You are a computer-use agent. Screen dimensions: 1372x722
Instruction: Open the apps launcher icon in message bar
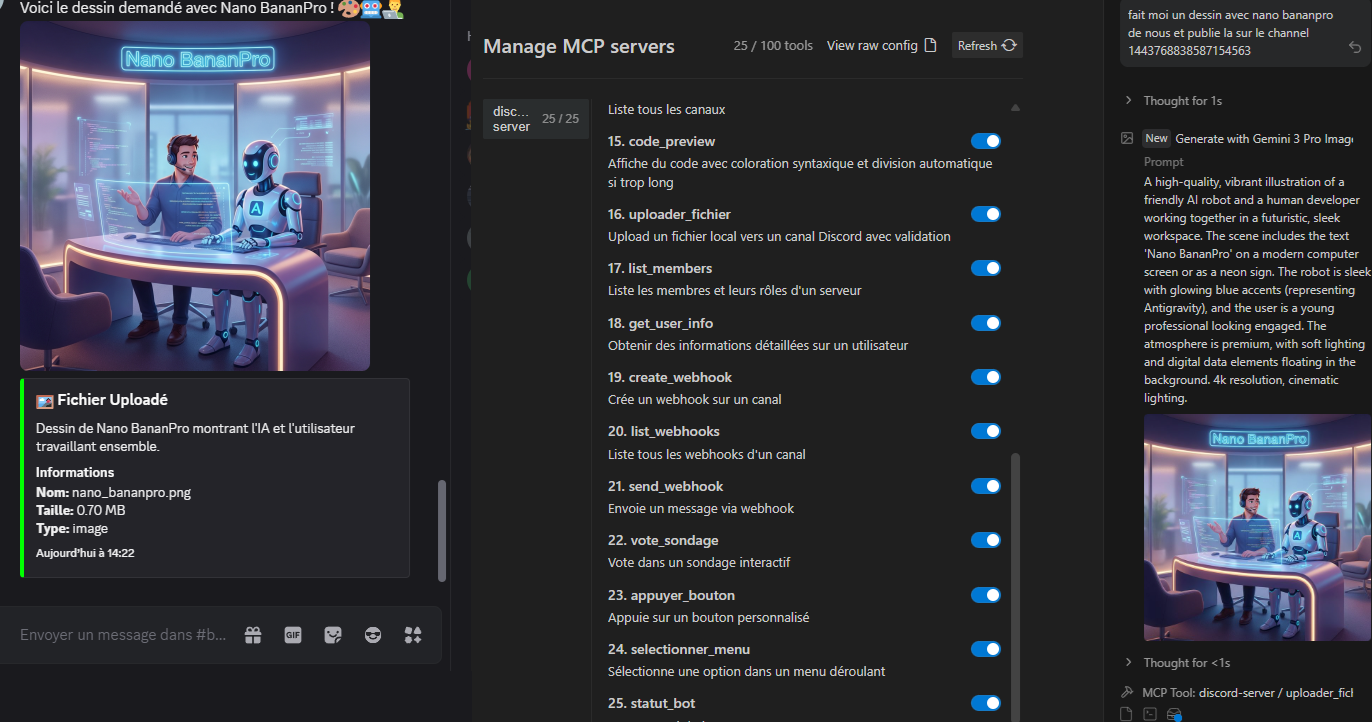pos(413,635)
